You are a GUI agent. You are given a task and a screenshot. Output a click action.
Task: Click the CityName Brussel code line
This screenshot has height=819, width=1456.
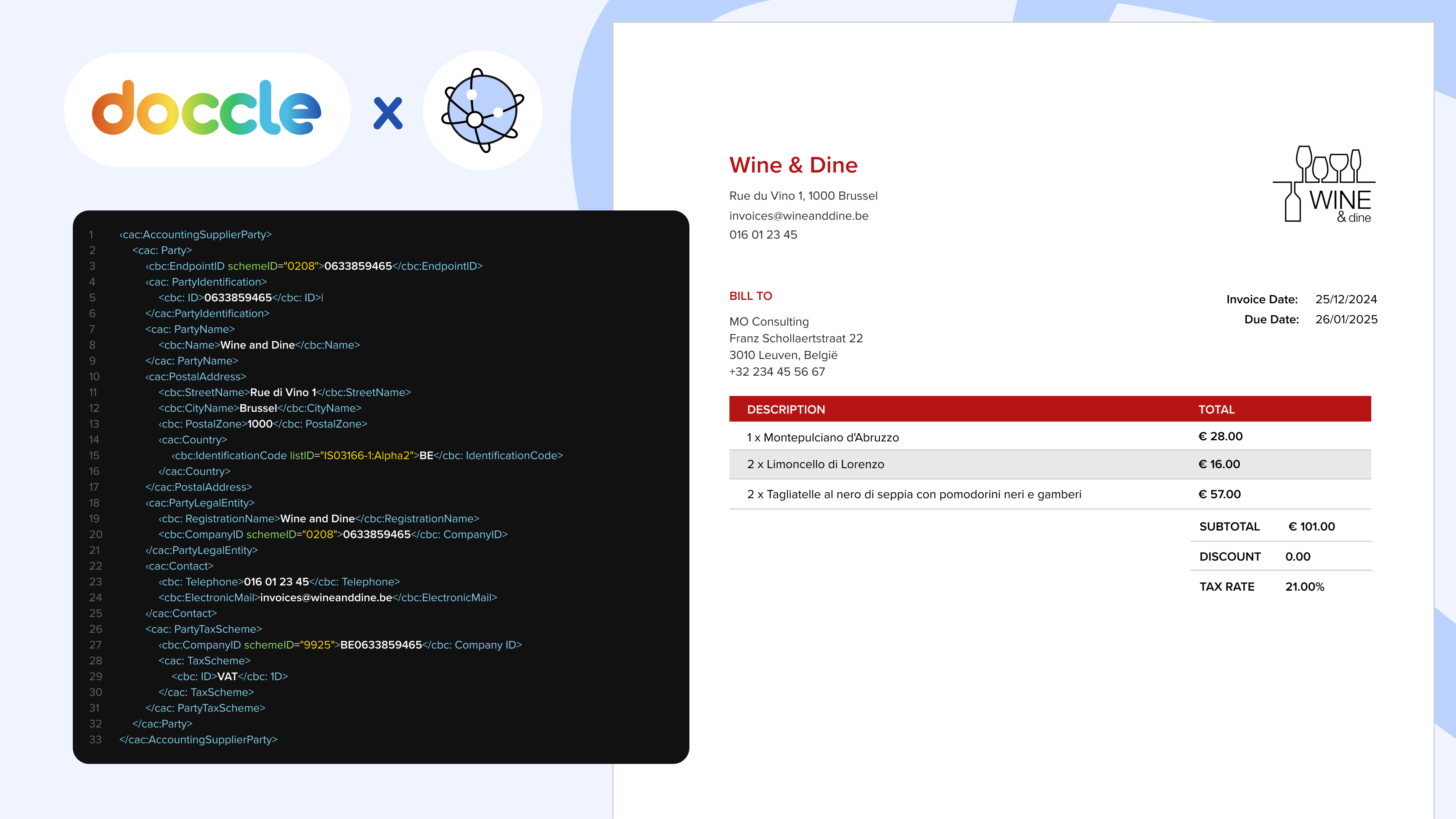coord(260,408)
